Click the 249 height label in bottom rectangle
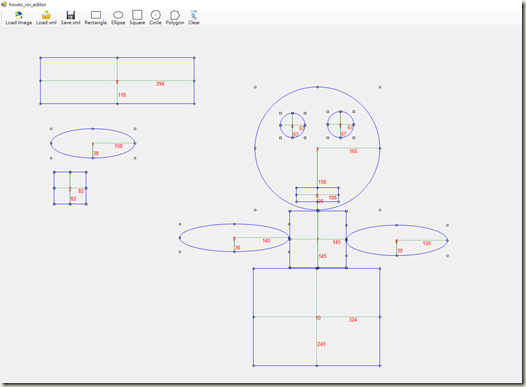 (x=321, y=344)
